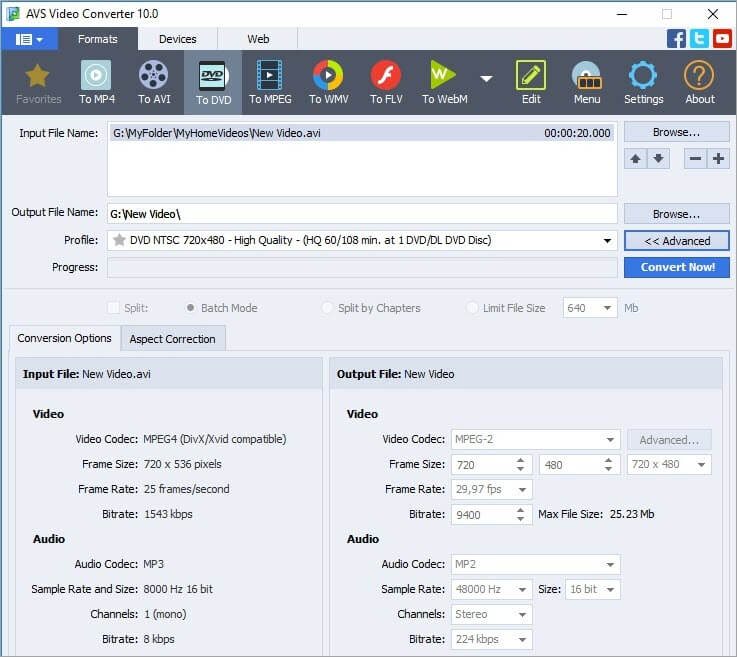Screen dimensions: 737x657
Task: Open the Facebook link icon
Action: [x=676, y=39]
